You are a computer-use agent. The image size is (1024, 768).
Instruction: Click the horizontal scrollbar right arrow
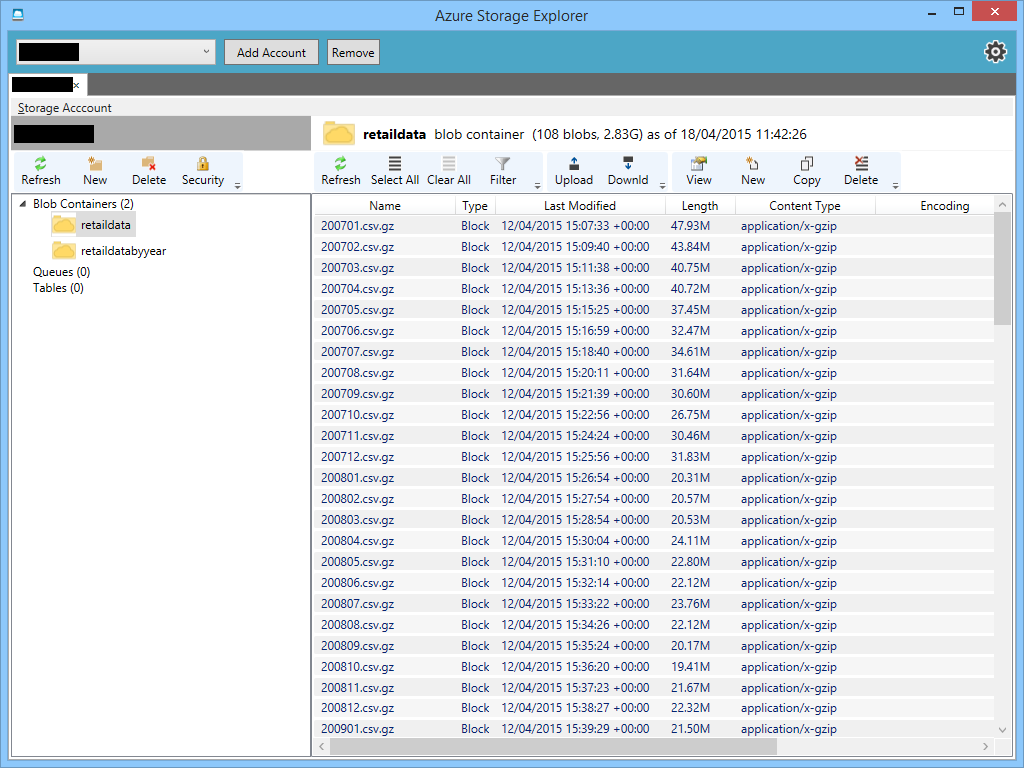985,746
